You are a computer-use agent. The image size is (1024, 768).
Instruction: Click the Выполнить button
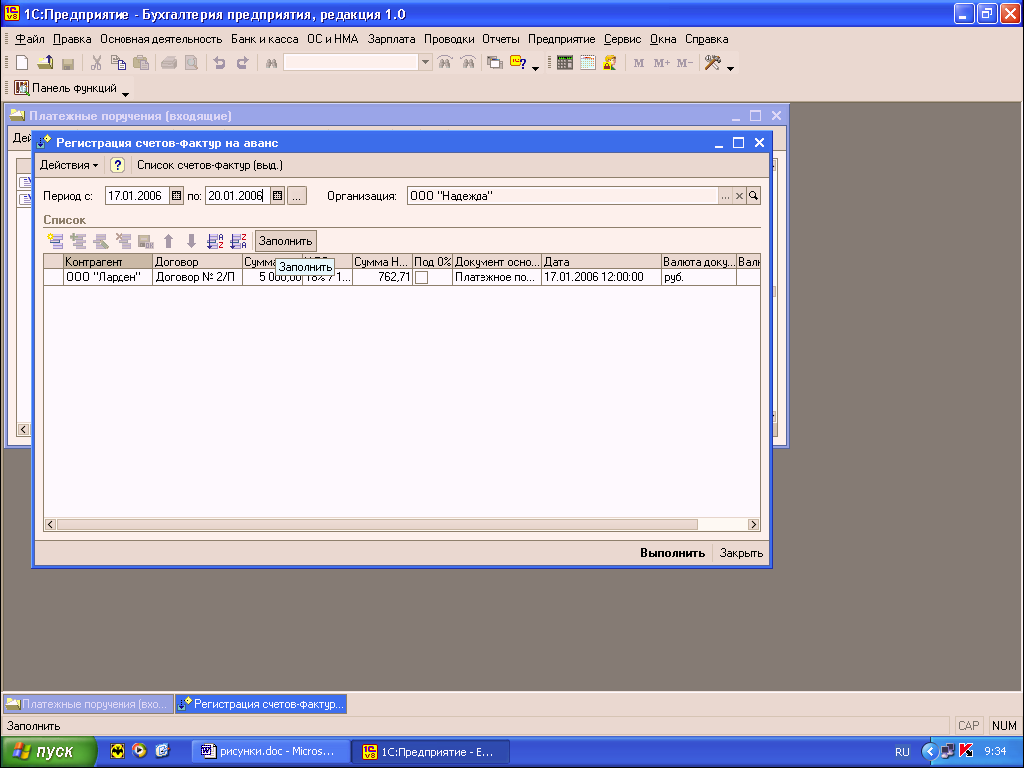pos(672,553)
